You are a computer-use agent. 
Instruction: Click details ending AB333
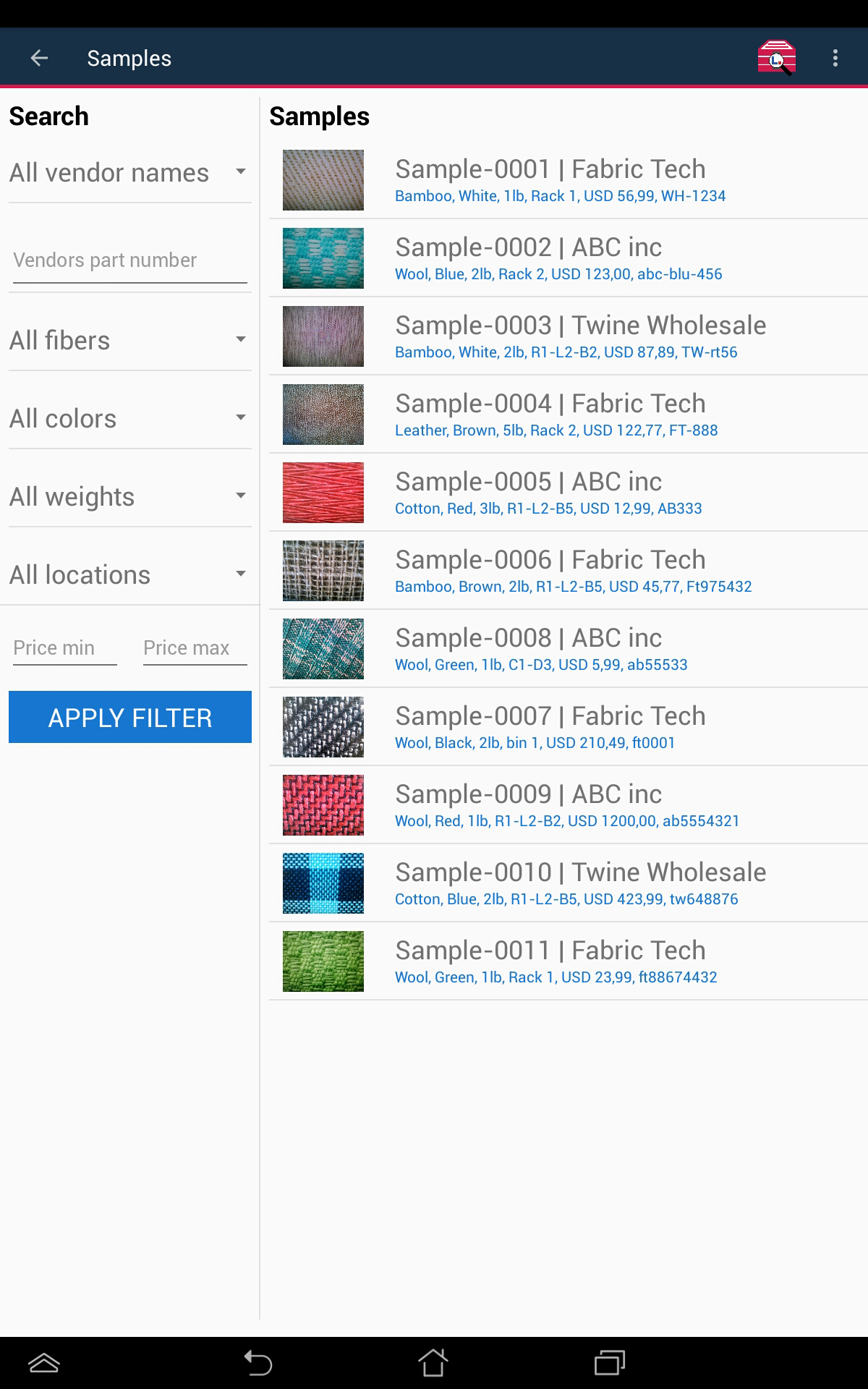click(548, 509)
